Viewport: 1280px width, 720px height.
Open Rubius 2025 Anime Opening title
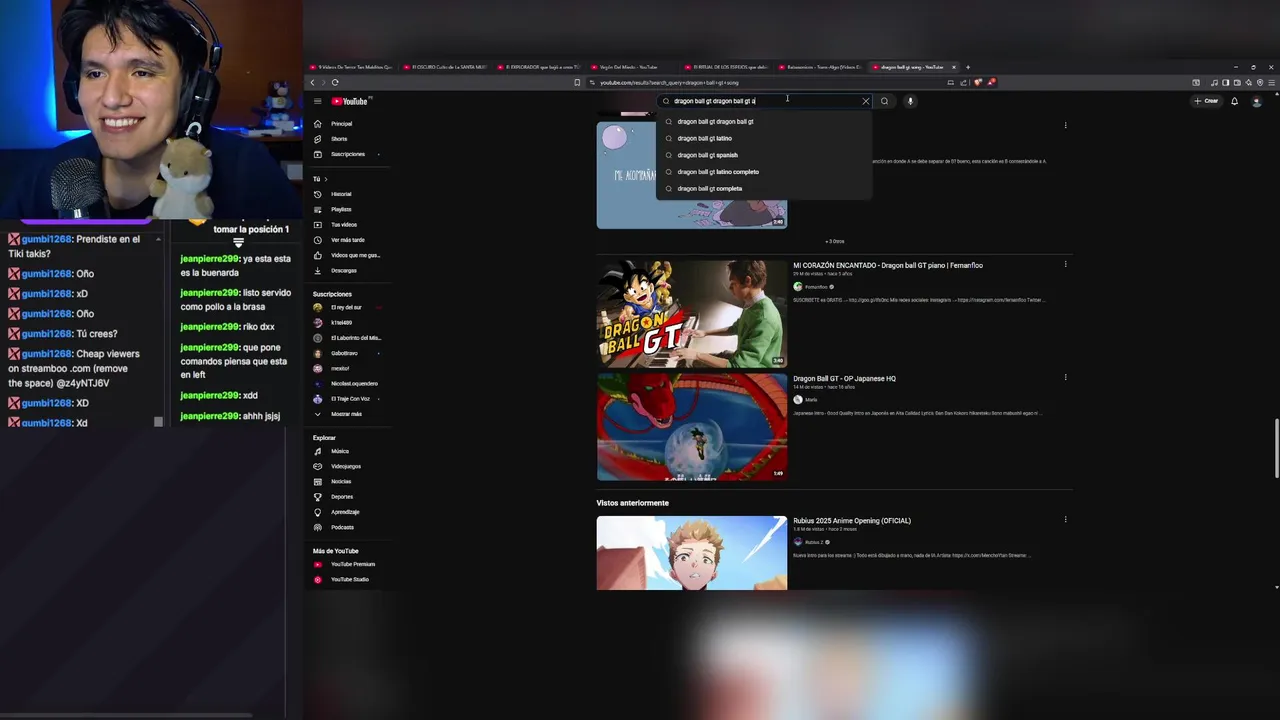852,520
